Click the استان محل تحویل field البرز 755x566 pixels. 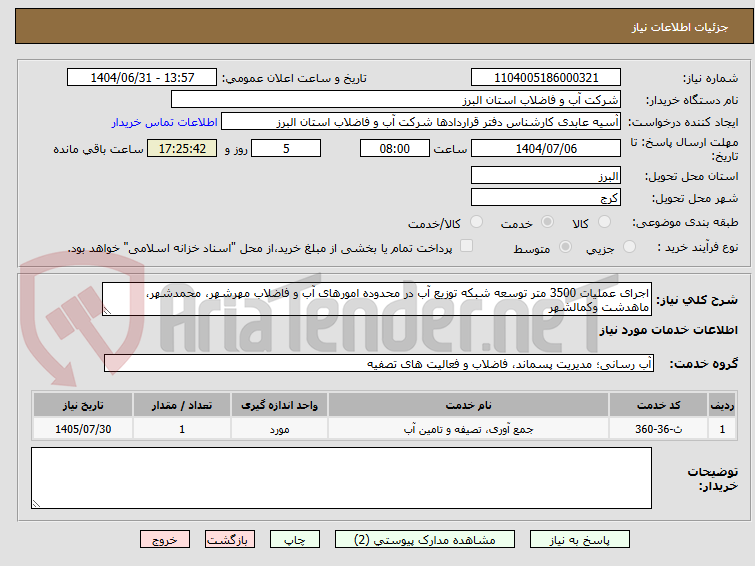coord(546,176)
